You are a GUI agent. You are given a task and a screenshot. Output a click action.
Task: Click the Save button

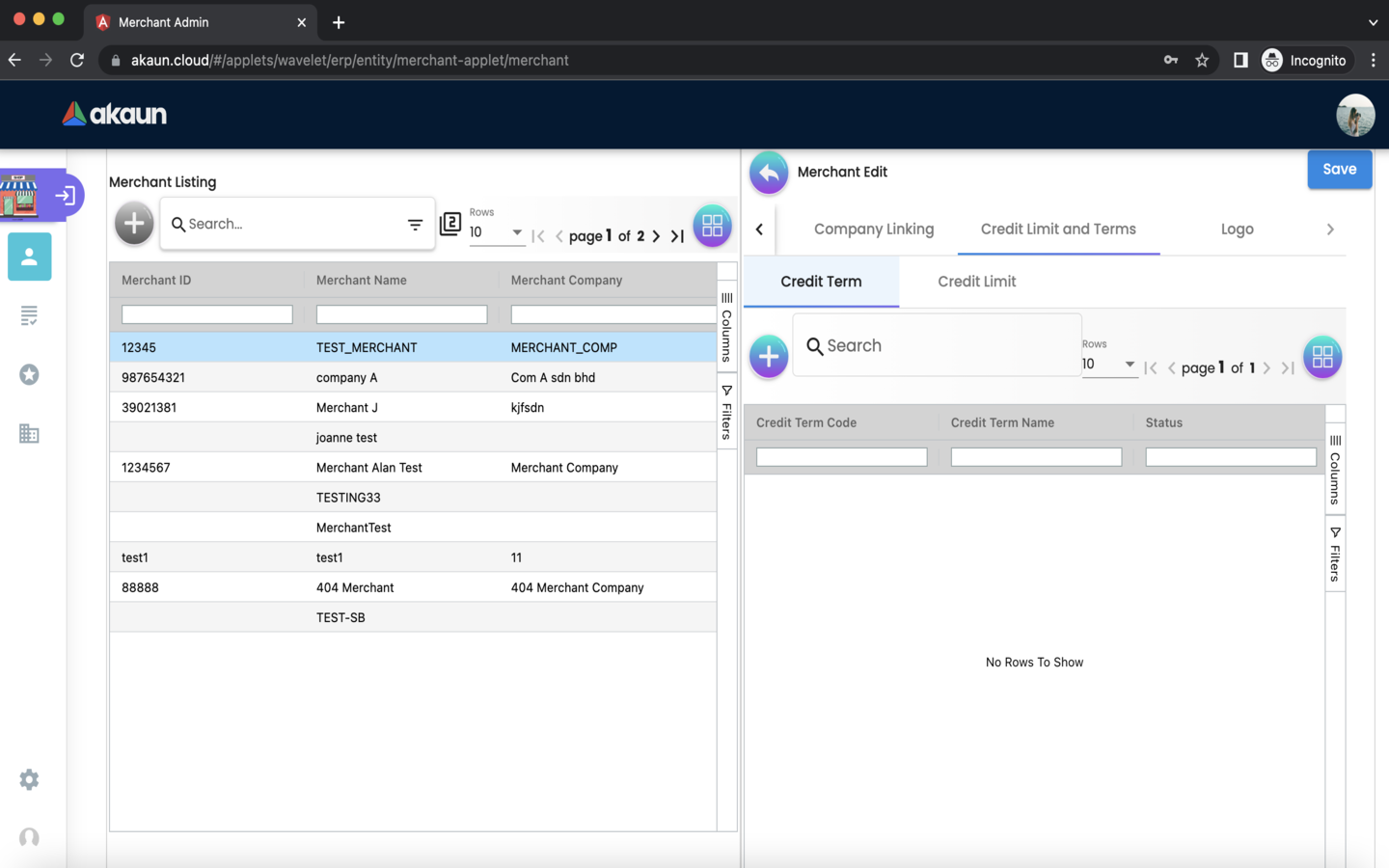(1339, 170)
